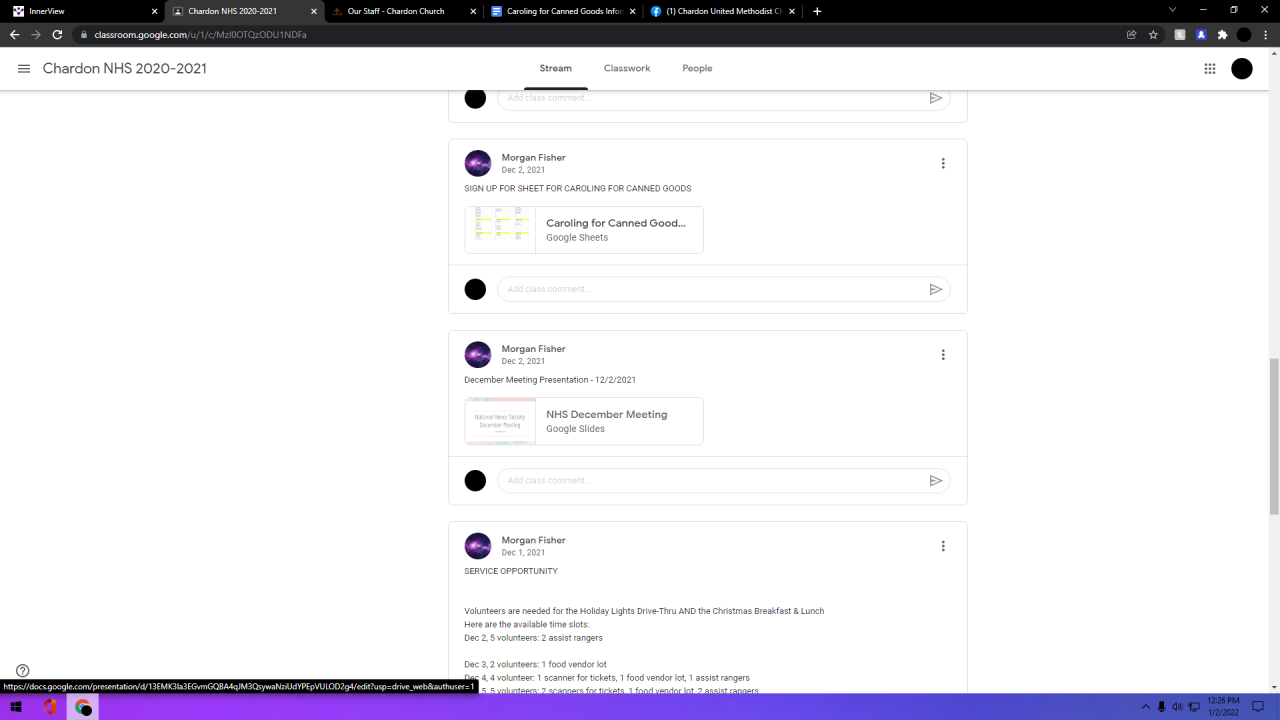This screenshot has height=720, width=1280.
Task: Open the Extensions puzzle menu
Action: [x=1222, y=34]
